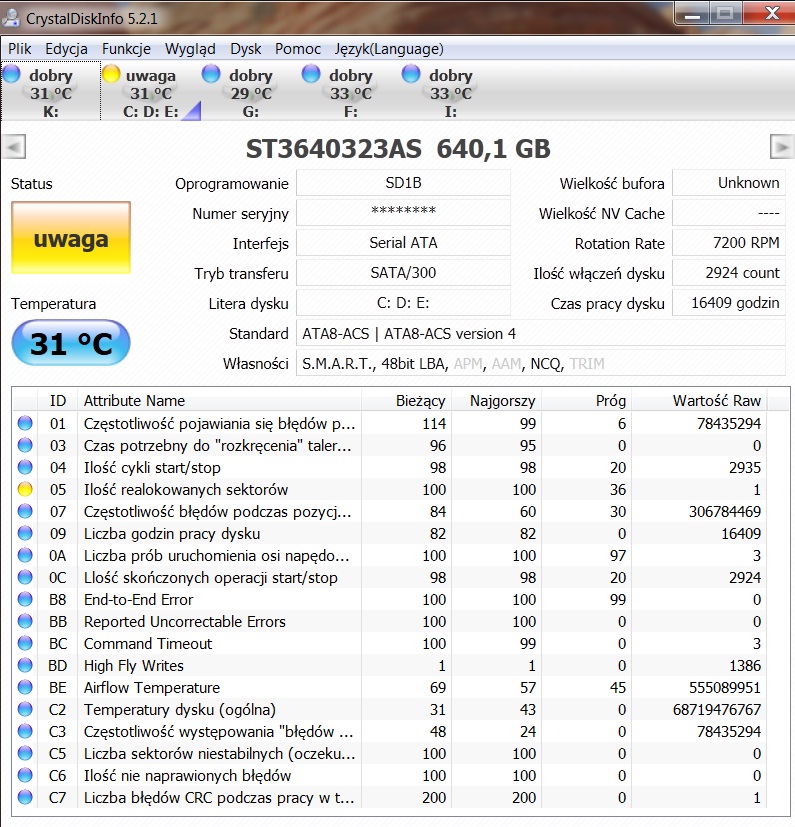Click the Próg column header
Viewport: 795px width, 827px height.
(x=587, y=401)
